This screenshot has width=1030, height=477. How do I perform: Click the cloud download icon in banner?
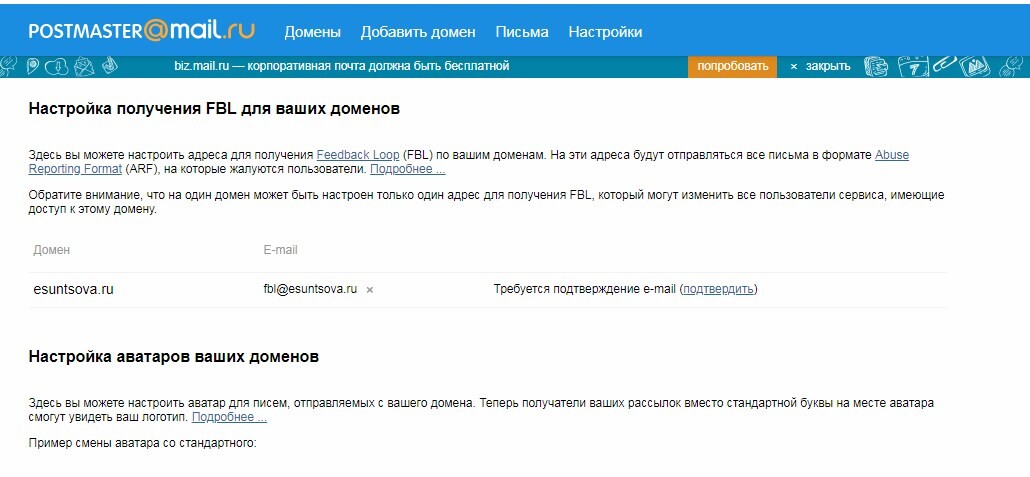58,67
